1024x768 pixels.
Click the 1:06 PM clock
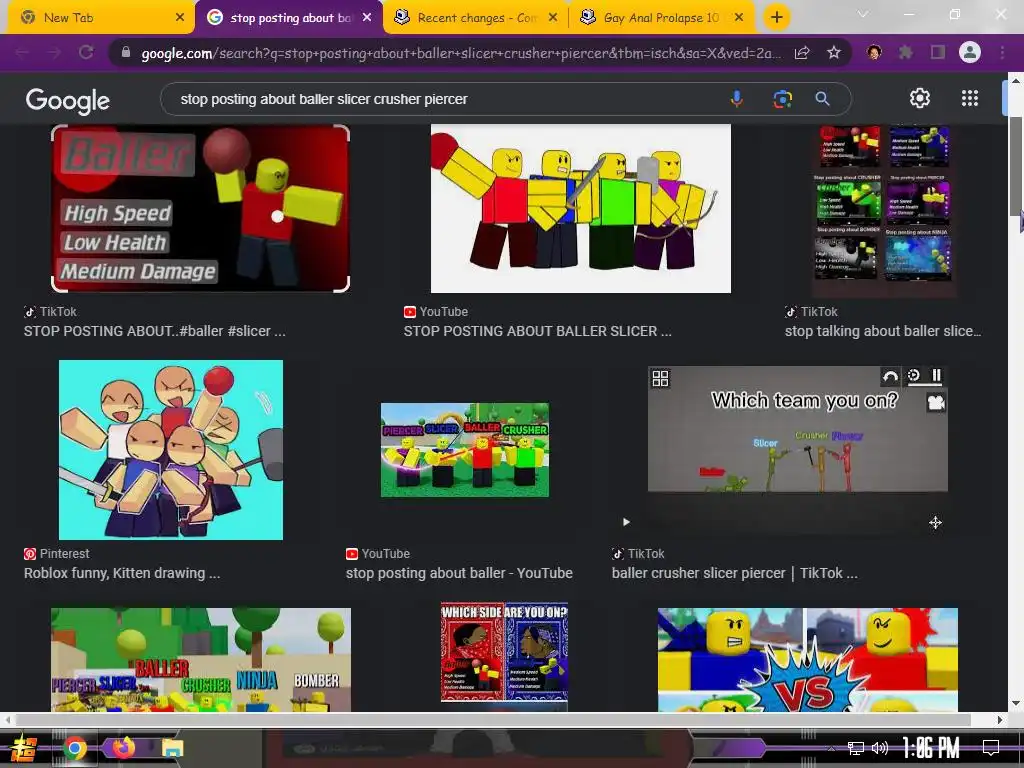pos(931,748)
